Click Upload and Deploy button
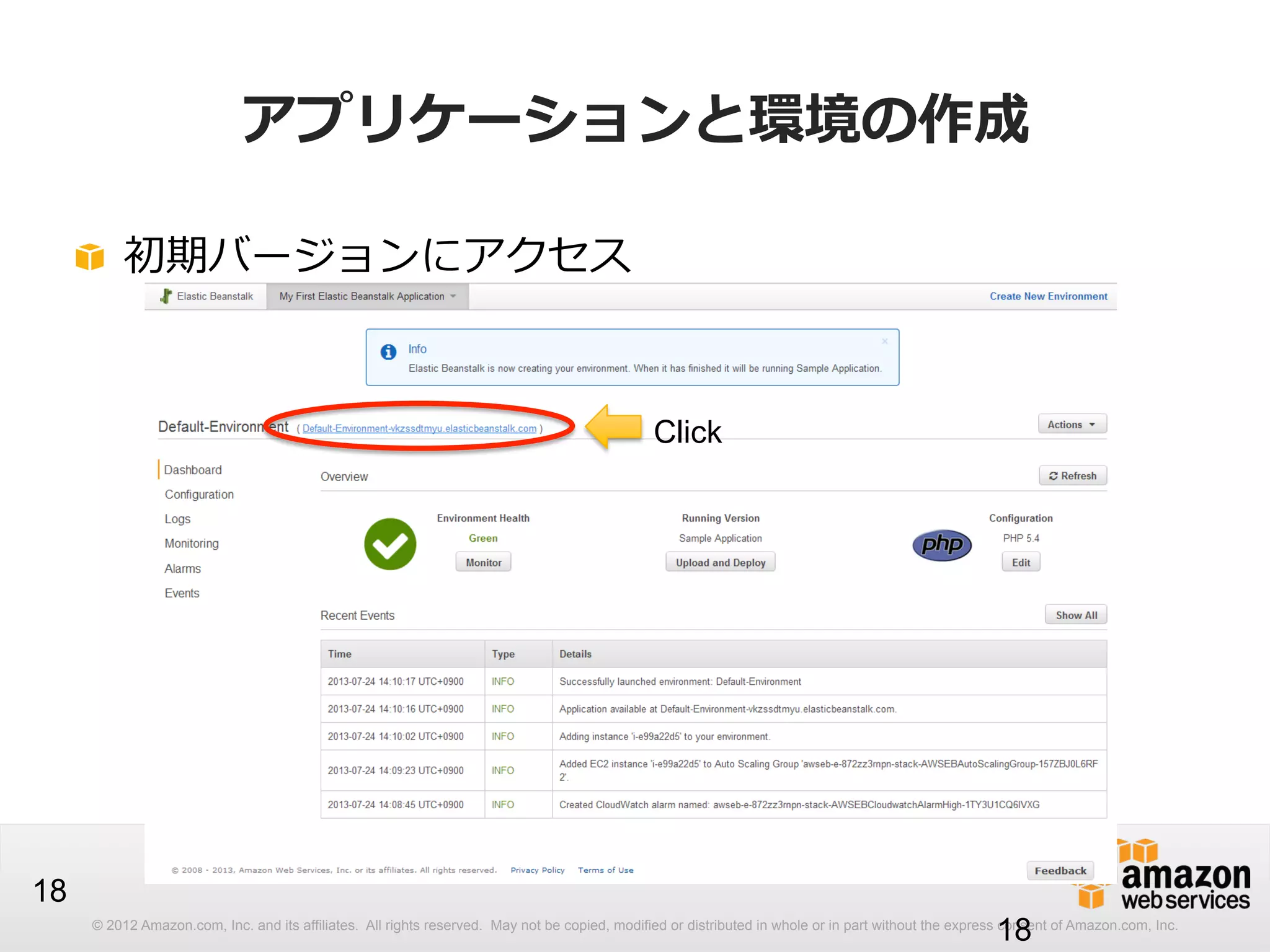 [721, 562]
